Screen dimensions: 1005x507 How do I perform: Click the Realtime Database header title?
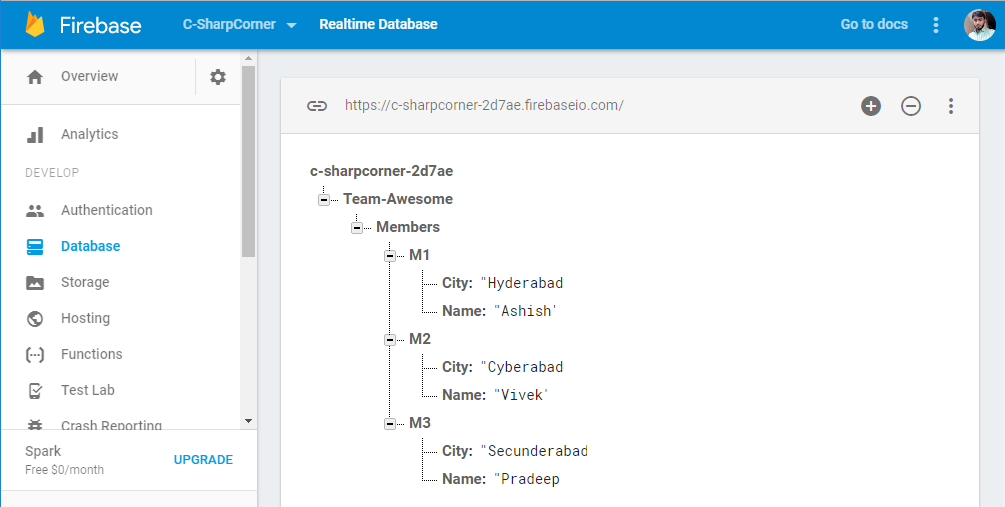(378, 24)
